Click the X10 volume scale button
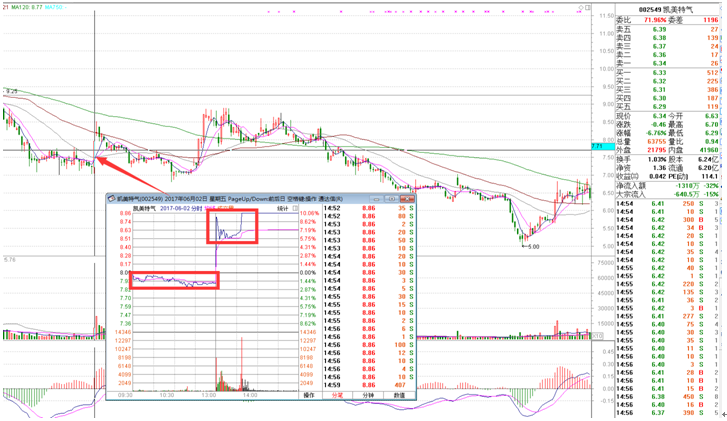This screenshot has height=421, width=727. coord(597,336)
